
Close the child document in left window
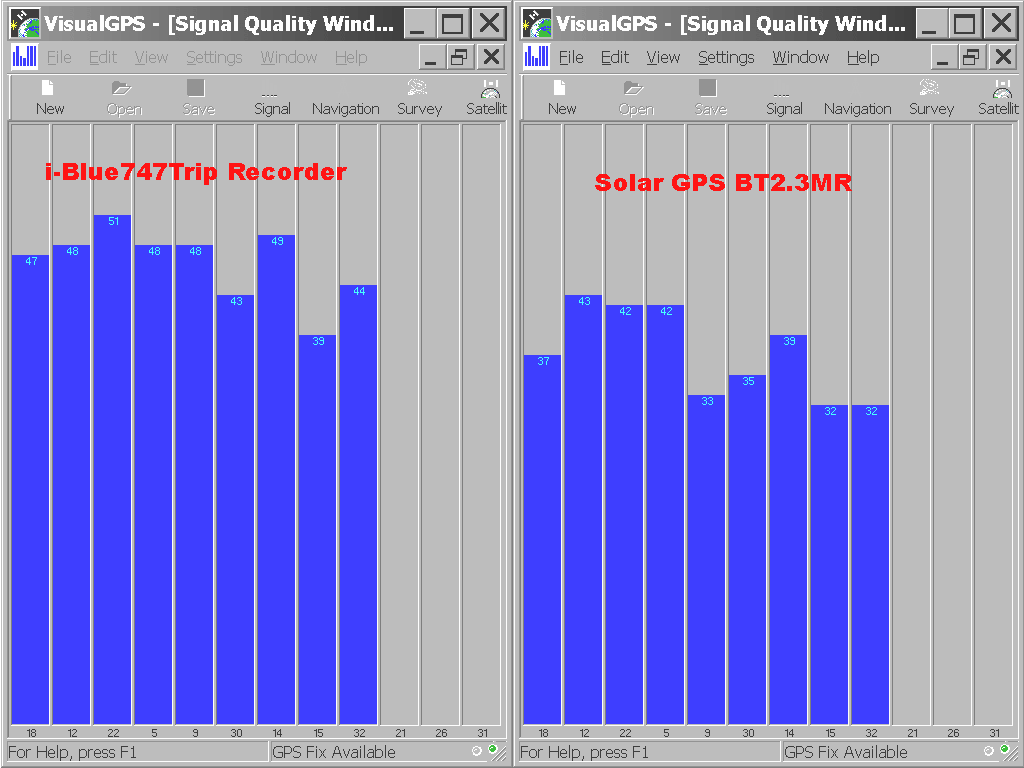click(491, 57)
